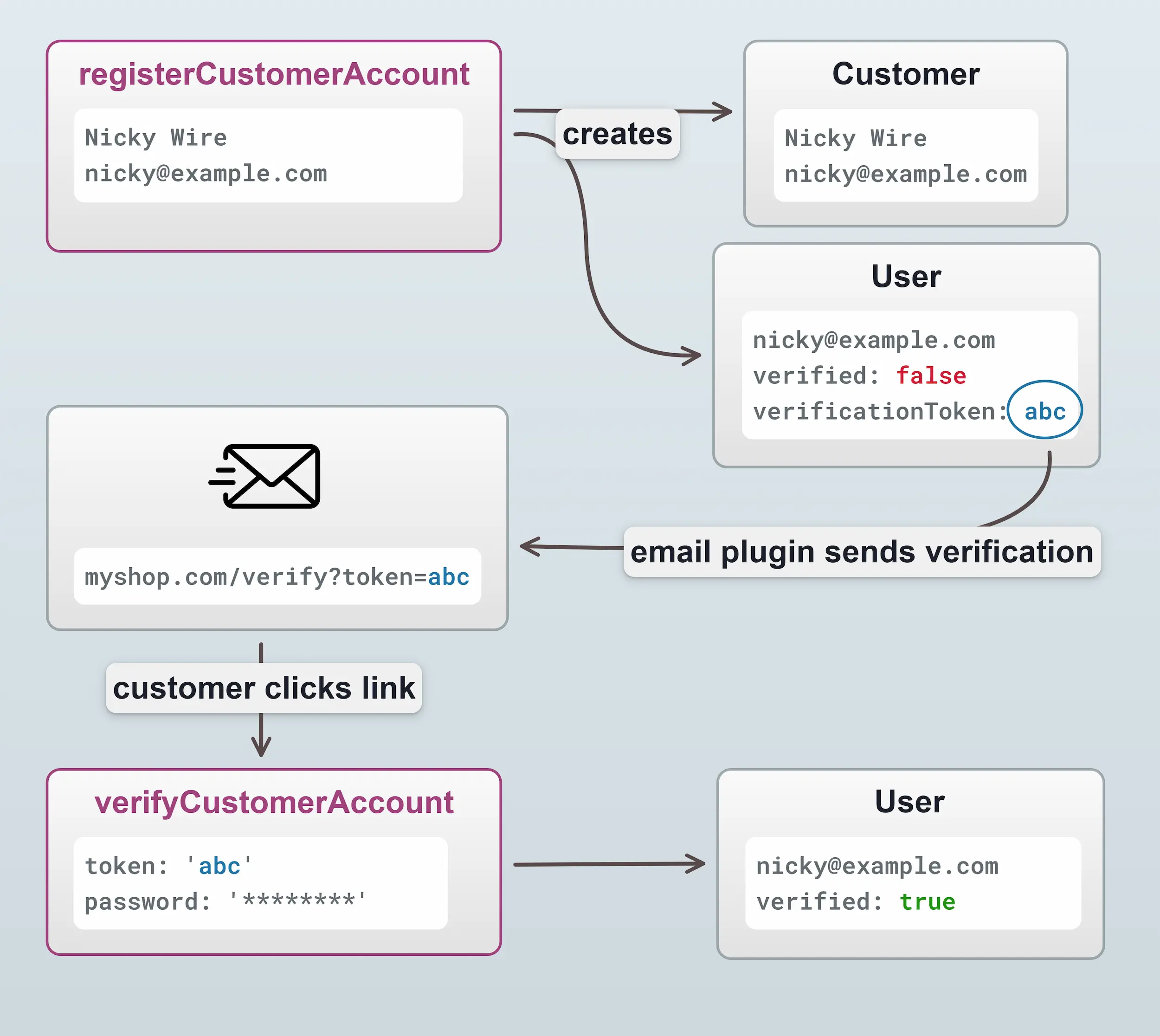
Task: Open the myshop.com/verify?token=abc link
Action: coord(277,576)
